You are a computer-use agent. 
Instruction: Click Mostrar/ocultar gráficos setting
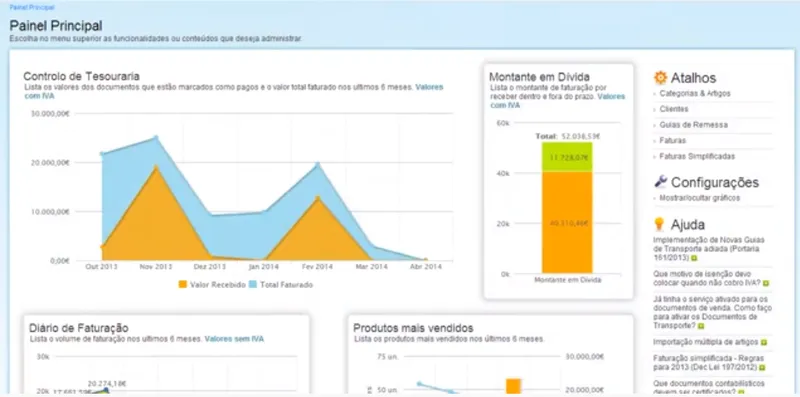[x=699, y=198]
